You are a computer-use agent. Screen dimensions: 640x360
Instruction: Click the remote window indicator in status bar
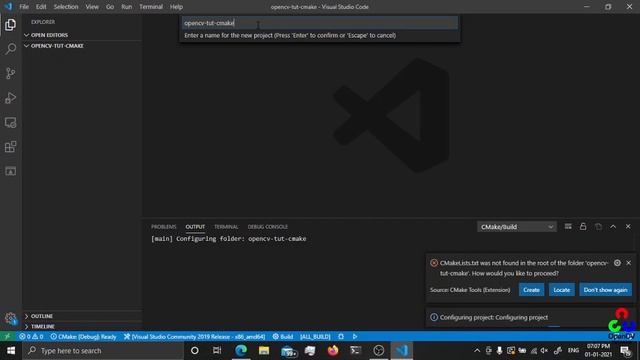pos(7,337)
